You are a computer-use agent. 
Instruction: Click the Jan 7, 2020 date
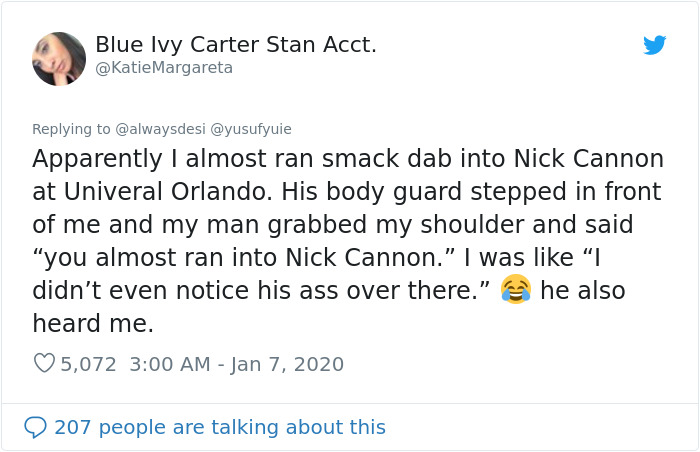(x=289, y=364)
